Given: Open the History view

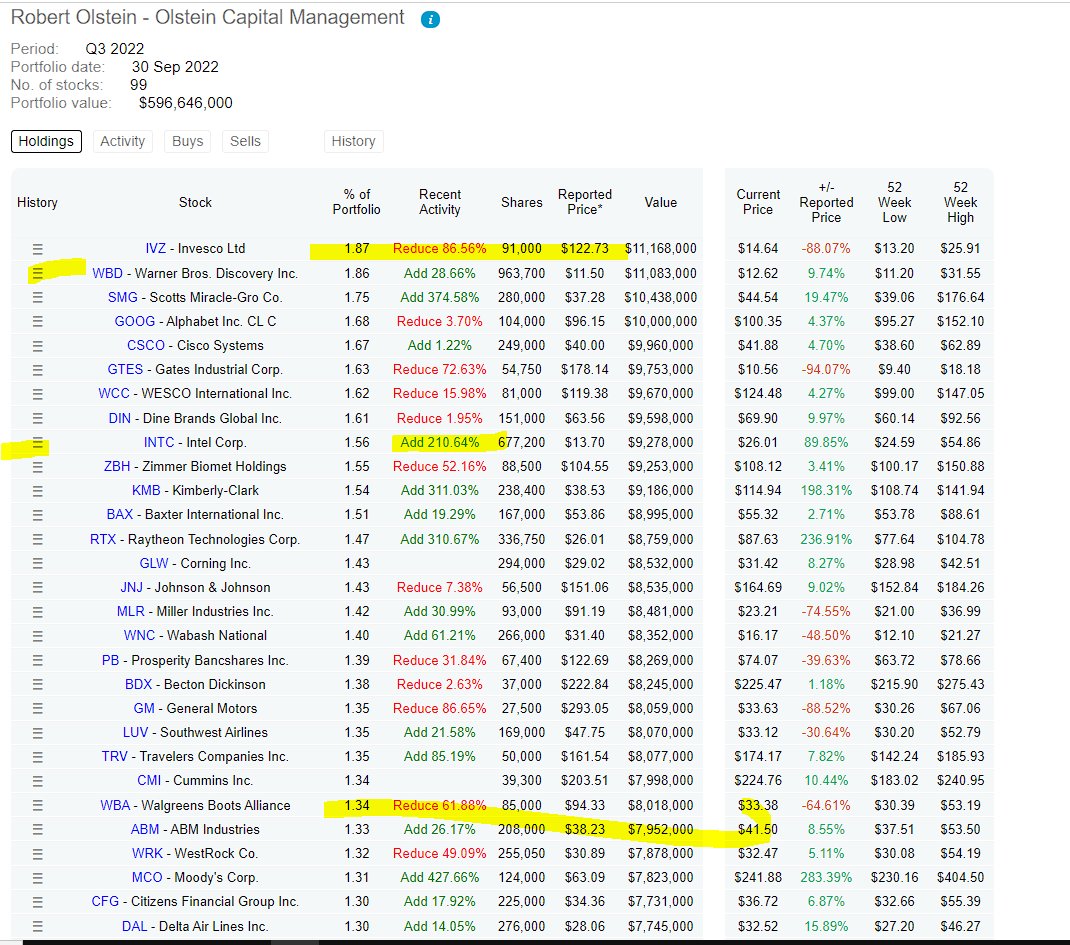Looking at the screenshot, I should click(353, 141).
